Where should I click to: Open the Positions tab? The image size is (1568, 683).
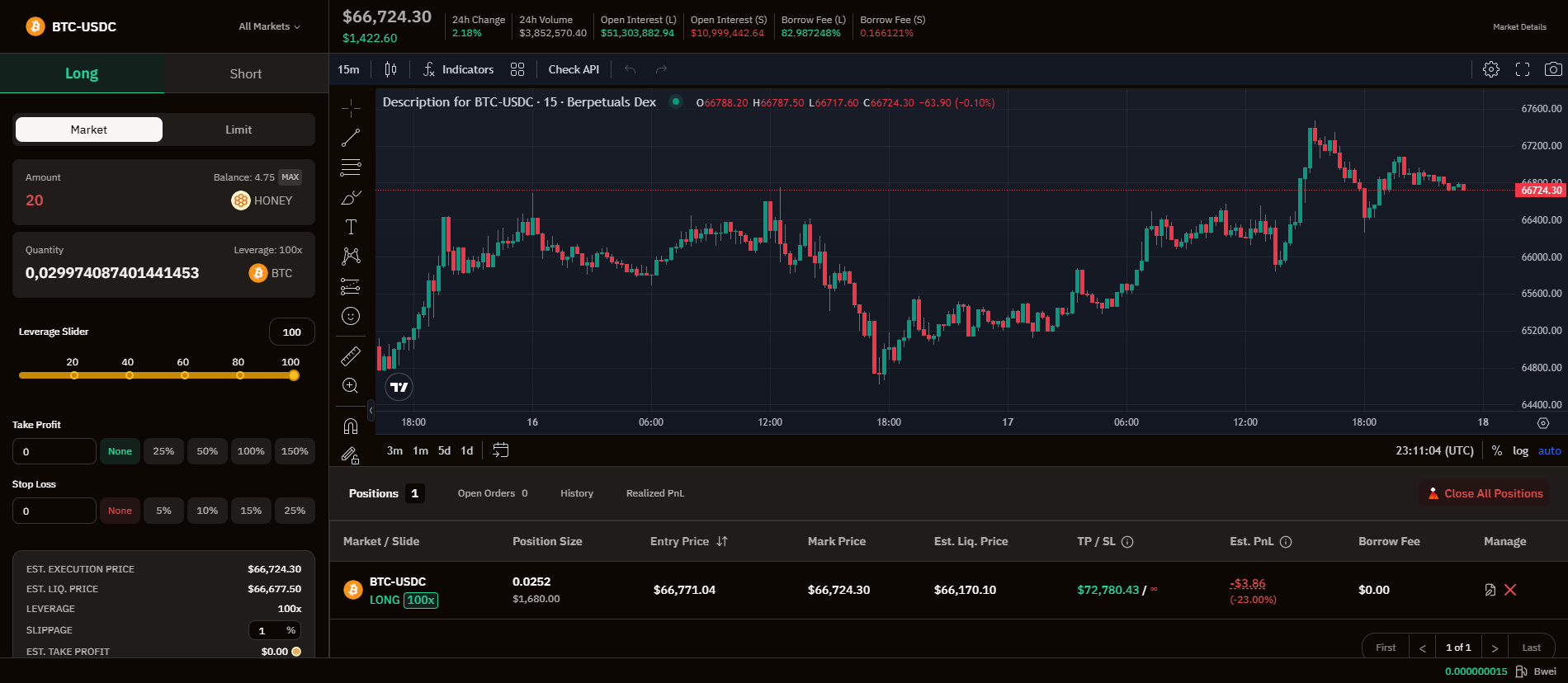click(386, 493)
